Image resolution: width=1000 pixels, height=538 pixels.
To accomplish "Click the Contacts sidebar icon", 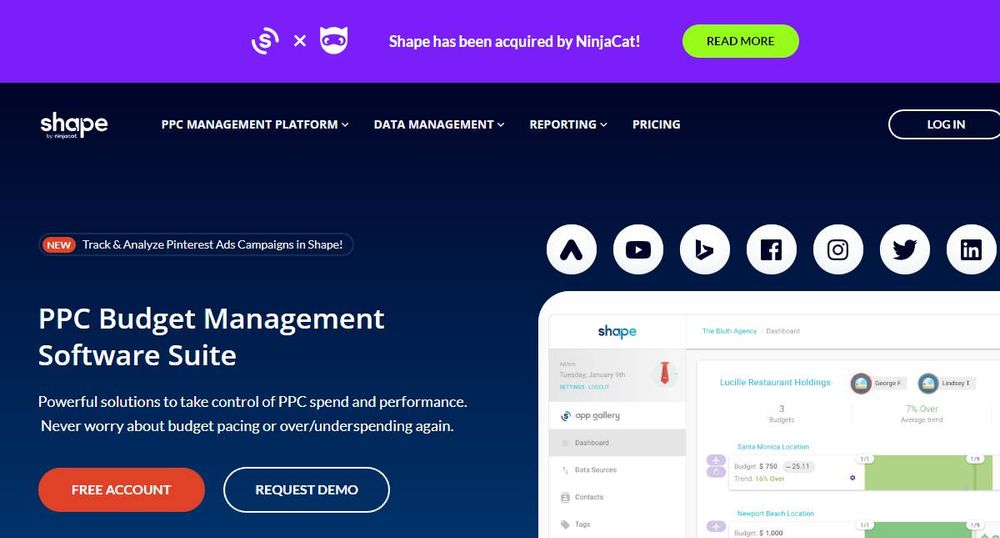I will pos(565,497).
